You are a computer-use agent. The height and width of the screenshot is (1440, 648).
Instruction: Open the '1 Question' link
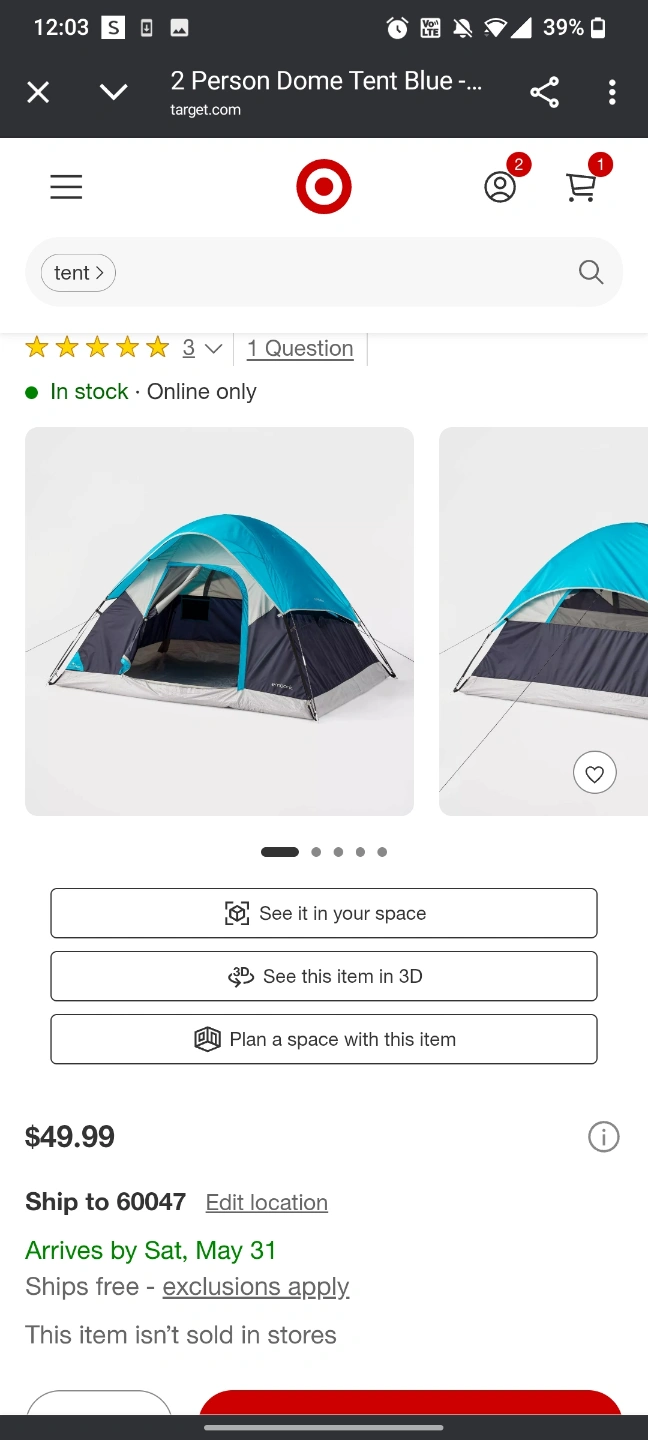pos(300,348)
